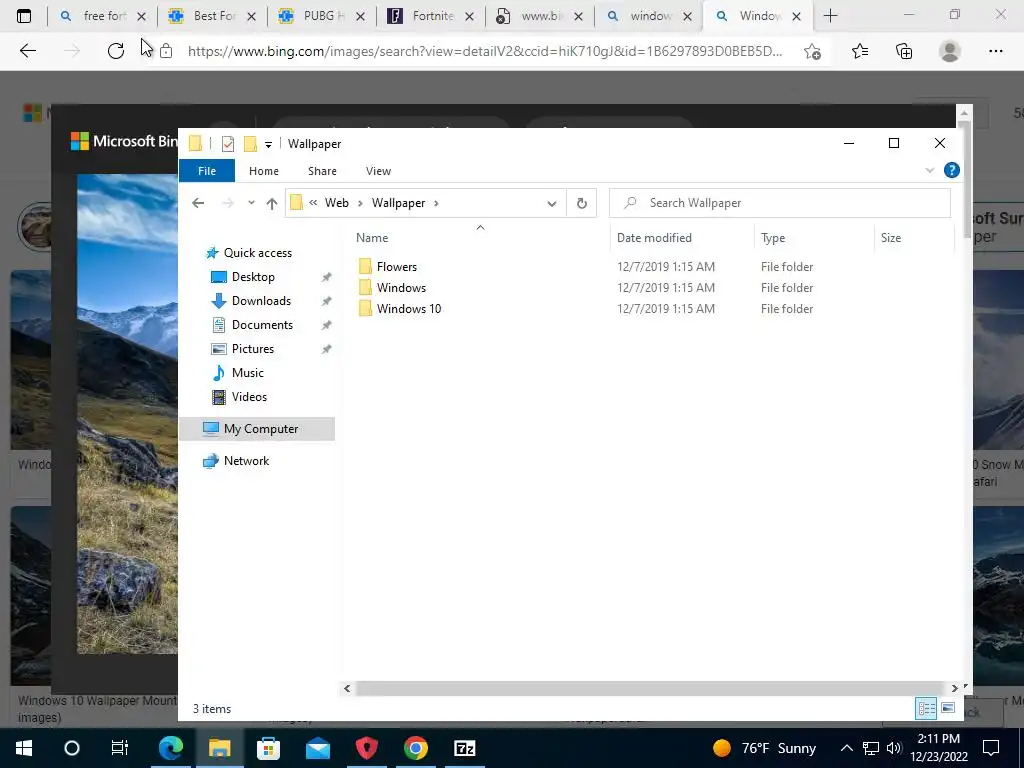1024x768 pixels.
Task: Open Documents in navigation pane
Action: coord(262,325)
